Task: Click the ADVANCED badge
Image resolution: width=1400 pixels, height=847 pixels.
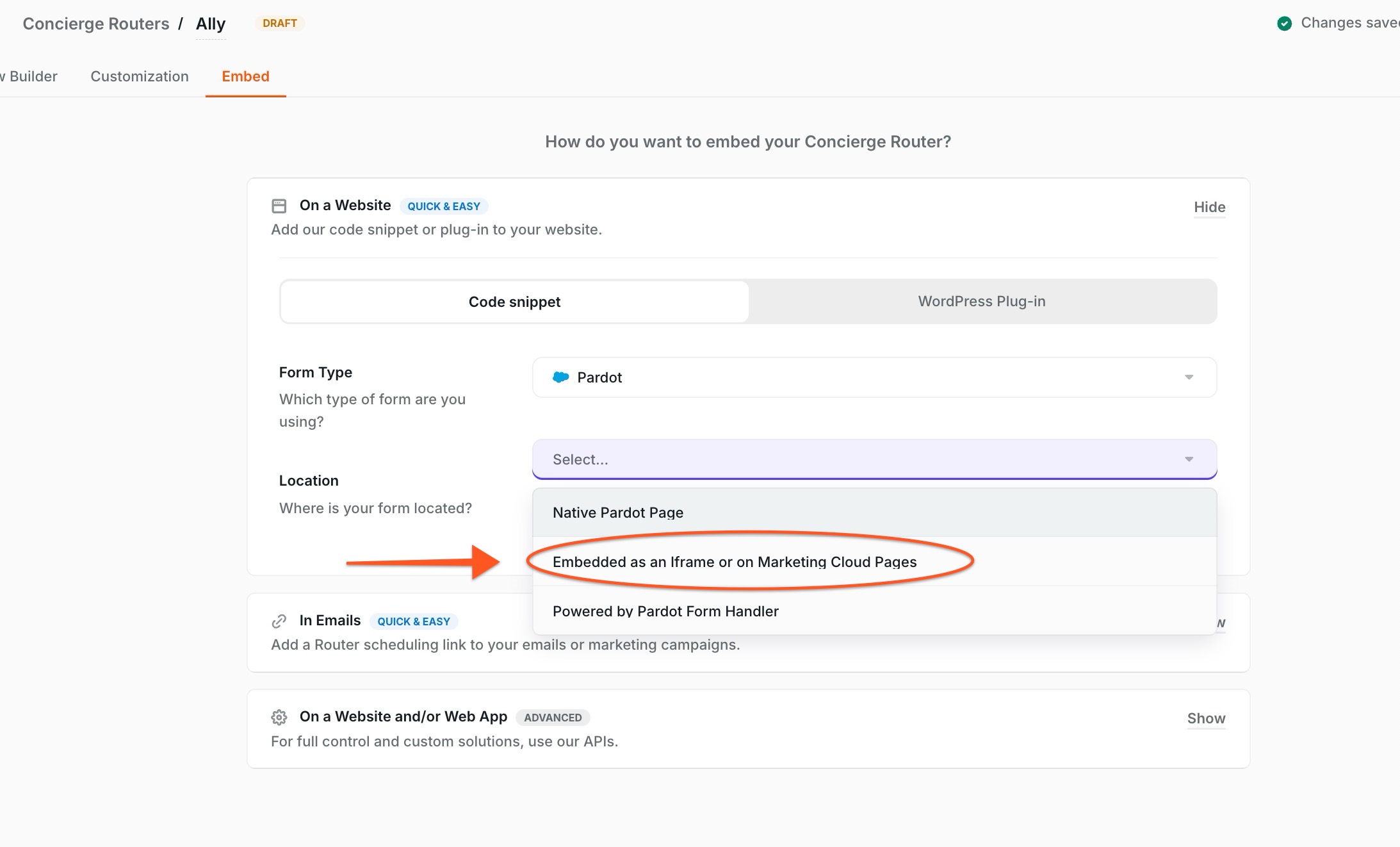Action: click(553, 718)
